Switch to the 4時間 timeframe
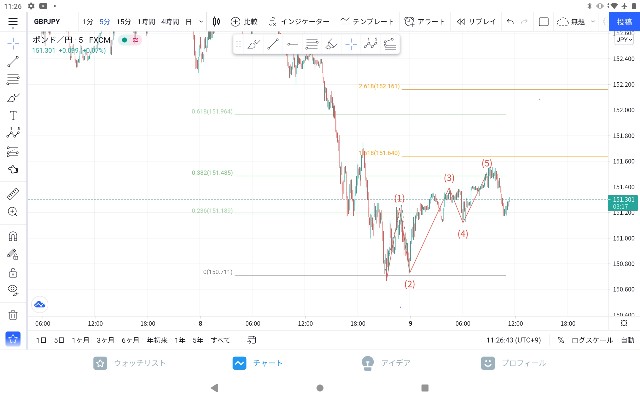This screenshot has width=640, height=400. click(x=170, y=22)
